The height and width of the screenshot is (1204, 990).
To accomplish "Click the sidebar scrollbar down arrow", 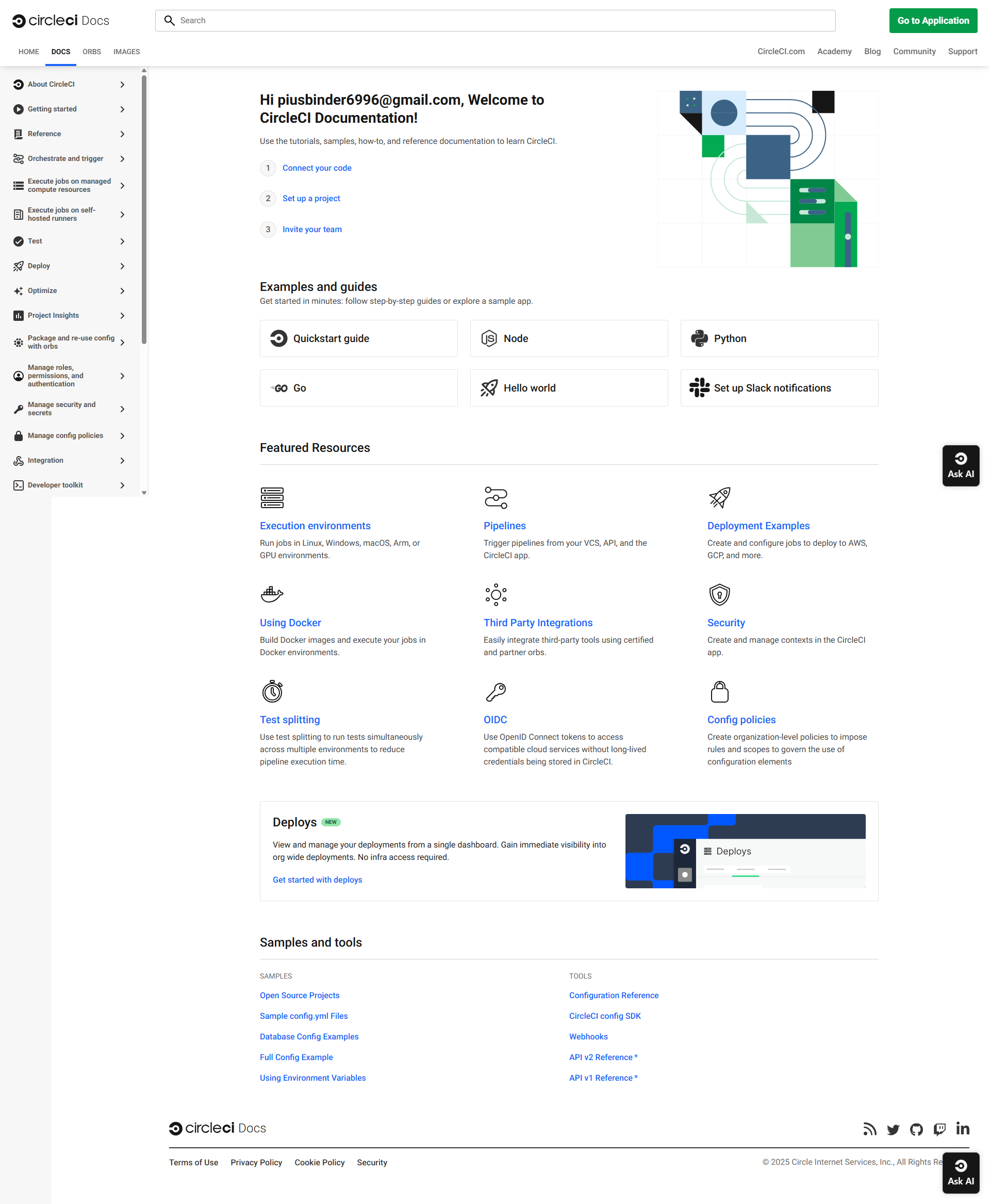I will click(x=144, y=493).
